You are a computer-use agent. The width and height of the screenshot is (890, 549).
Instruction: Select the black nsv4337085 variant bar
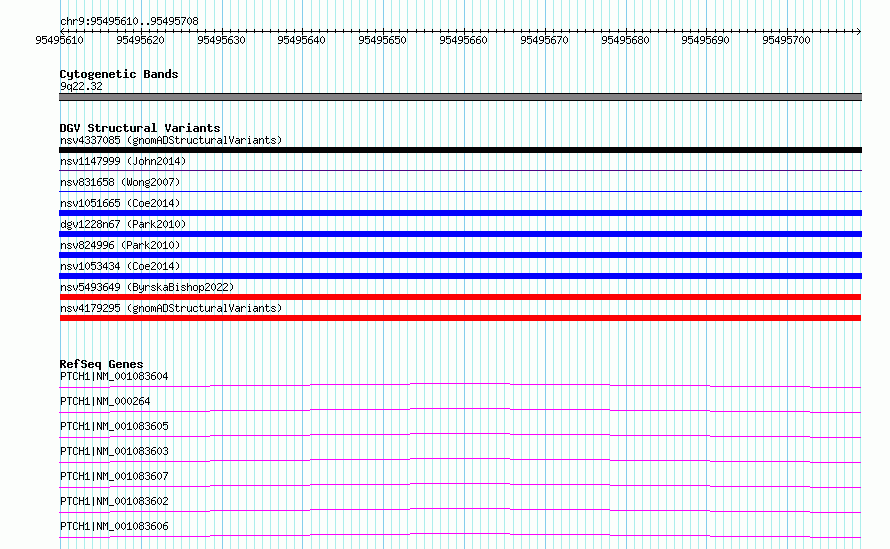460,150
